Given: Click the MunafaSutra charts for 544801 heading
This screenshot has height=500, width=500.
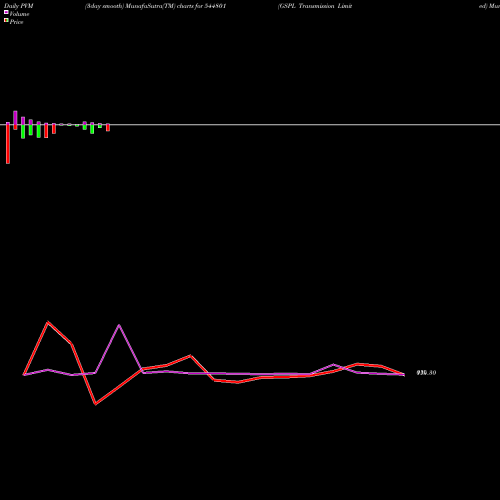Looking at the screenshot, I should [x=155, y=6].
